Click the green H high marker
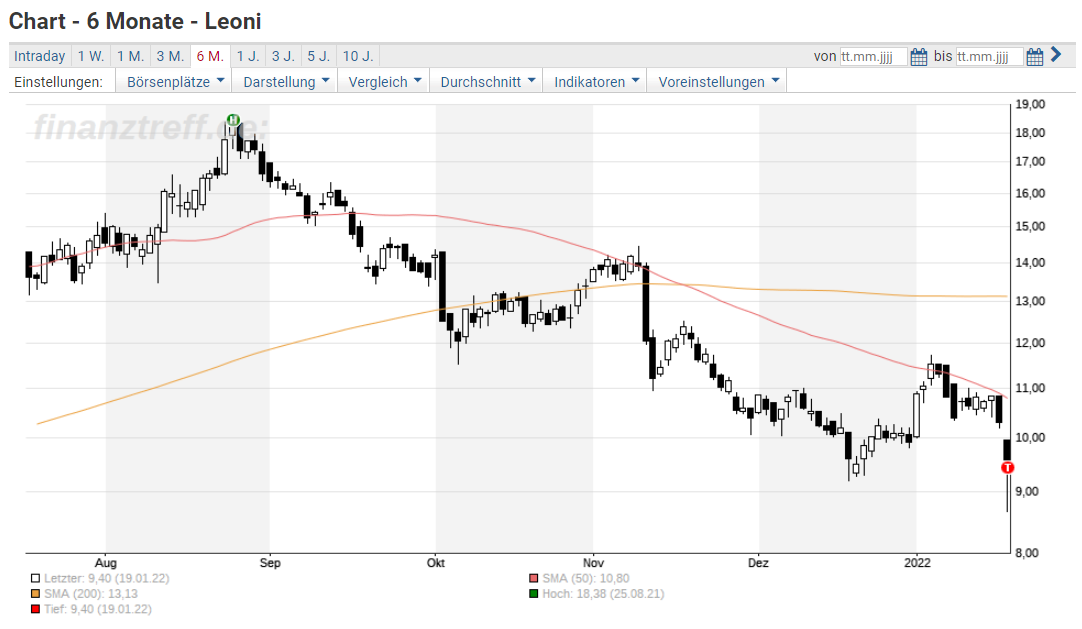The height and width of the screenshot is (629, 1082). [x=233, y=120]
